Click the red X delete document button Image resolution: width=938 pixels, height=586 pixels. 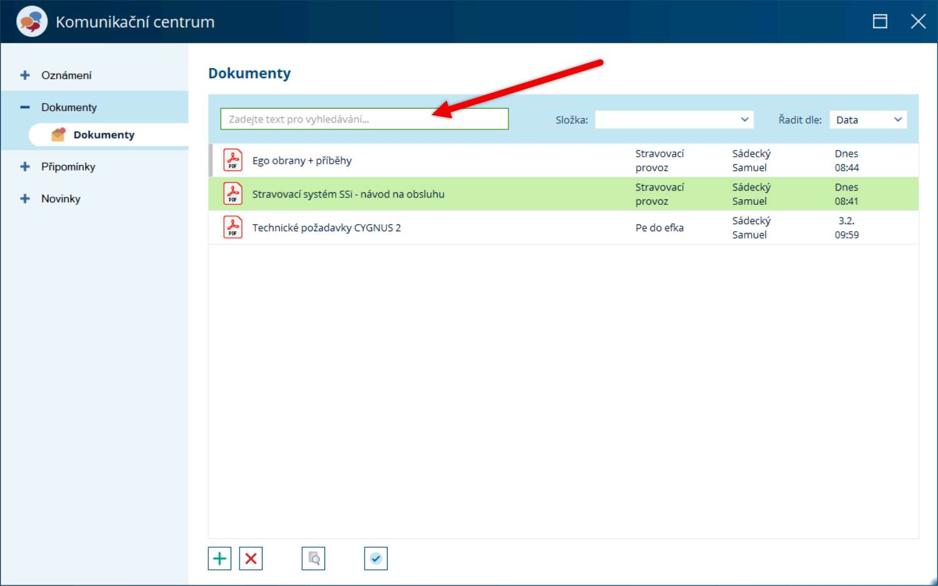[251, 558]
